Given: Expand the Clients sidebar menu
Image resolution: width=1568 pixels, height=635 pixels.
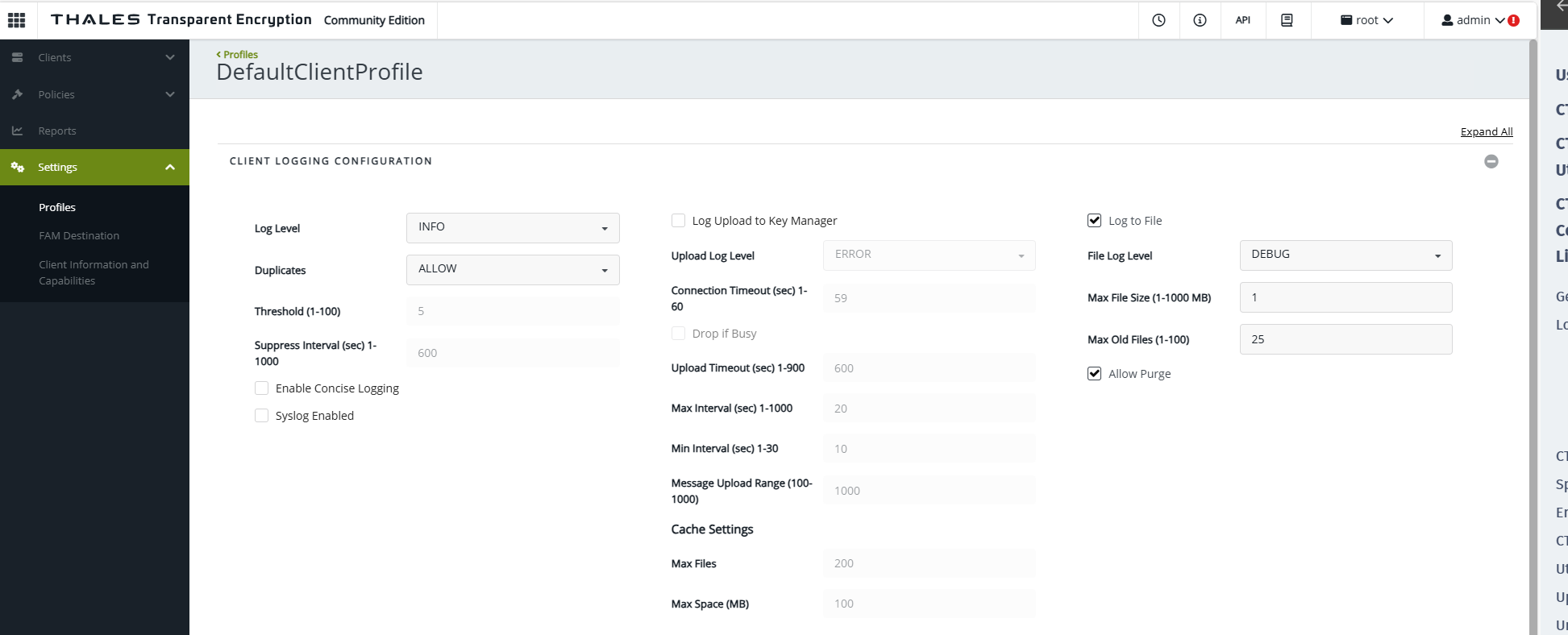Looking at the screenshot, I should 94,57.
